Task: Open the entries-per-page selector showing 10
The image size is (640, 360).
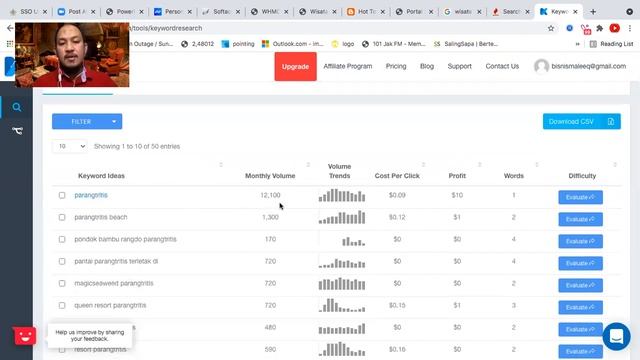Action: 69,146
